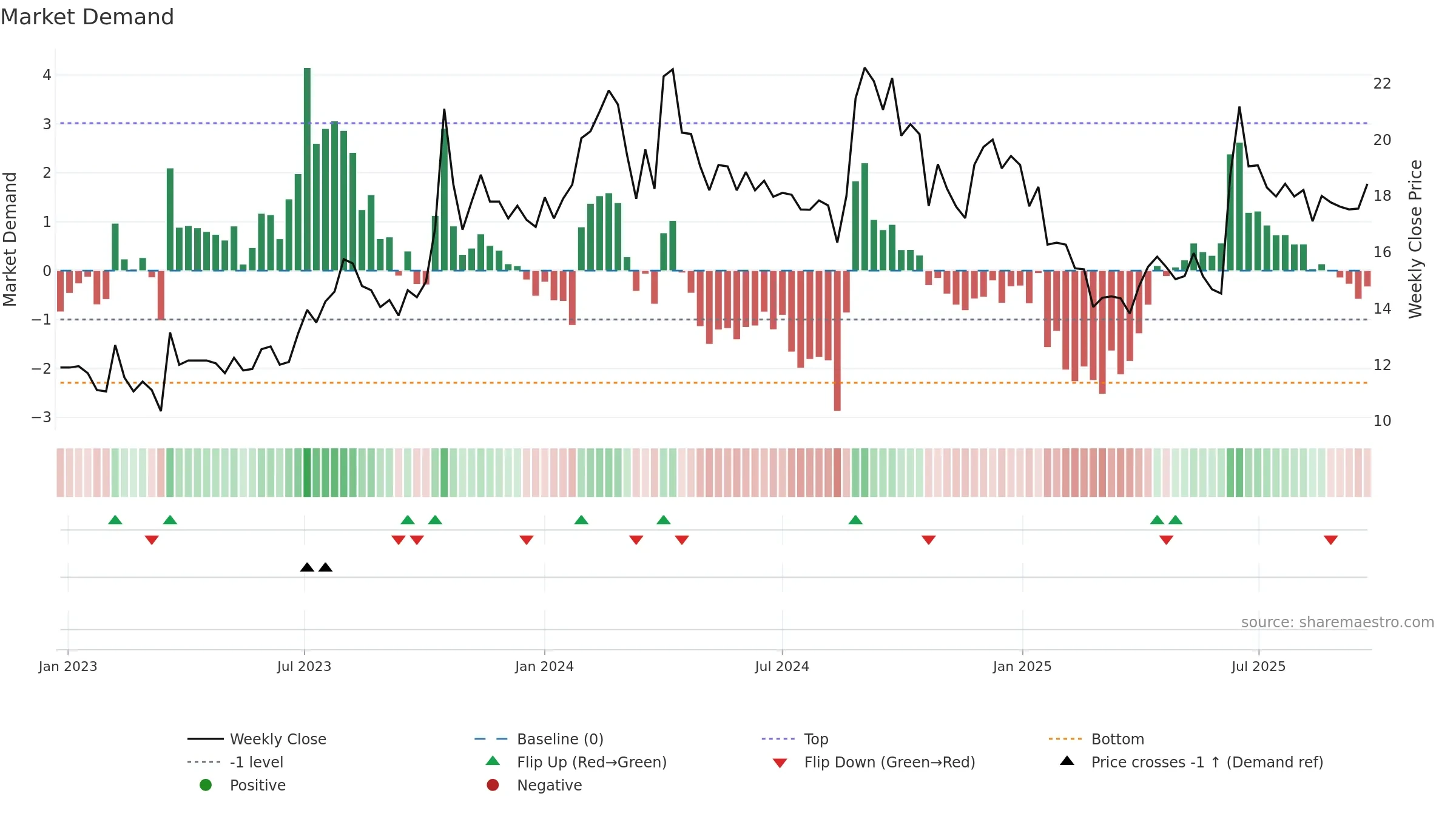Viewport: 1456px width, 819px height.
Task: Click the '10' tick on the right axis
Action: pos(1383,420)
